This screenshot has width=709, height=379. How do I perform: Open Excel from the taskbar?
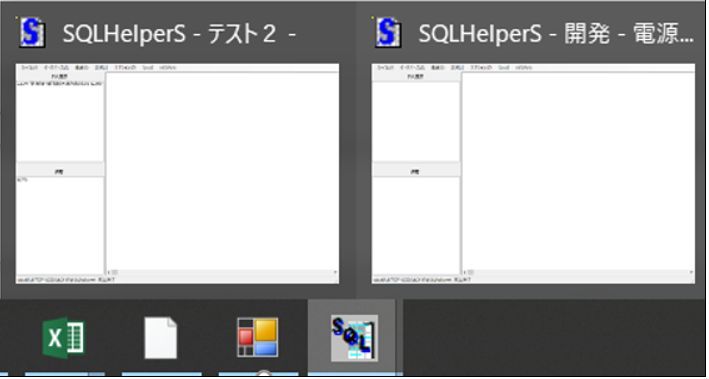63,338
